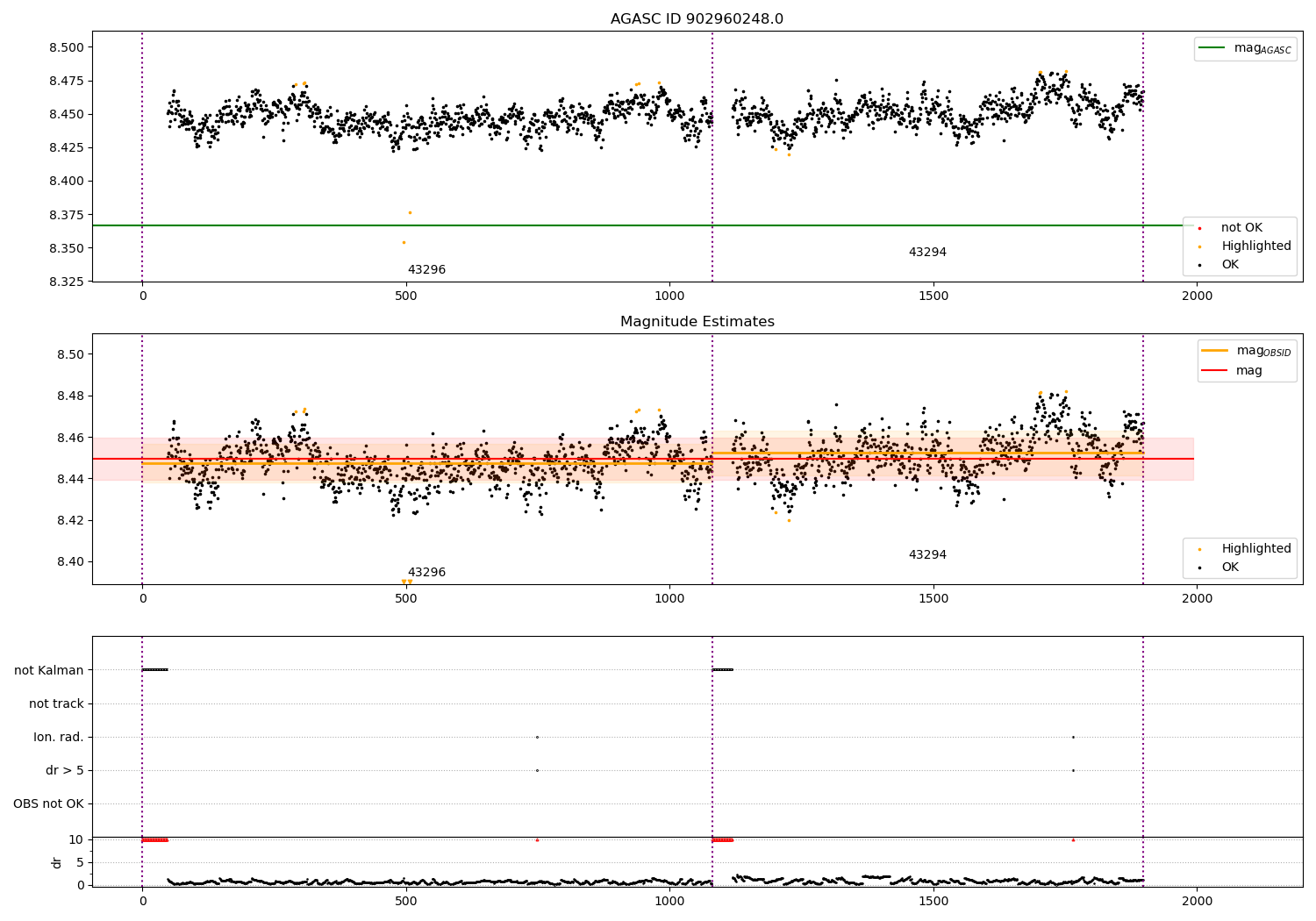
Task: Click the 'Highlighted' legend entry in Magnitude Estimates plot
Action: pyautogui.click(x=1255, y=549)
